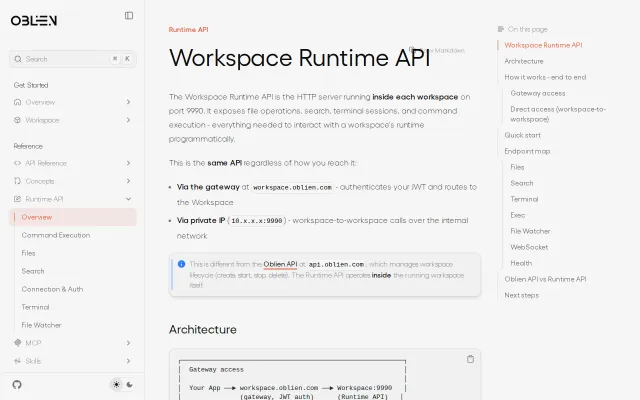
Task: Switch to dark theme moon toggle
Action: click(x=130, y=384)
